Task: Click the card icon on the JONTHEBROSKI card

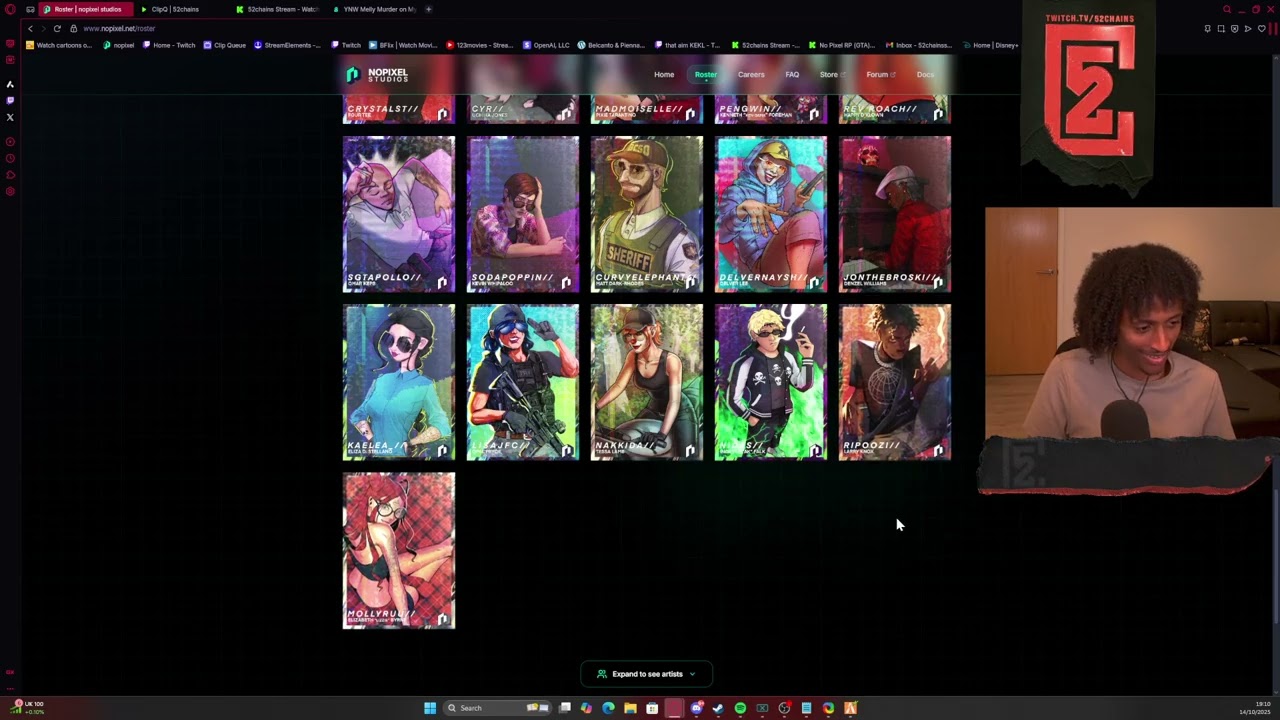Action: click(938, 283)
